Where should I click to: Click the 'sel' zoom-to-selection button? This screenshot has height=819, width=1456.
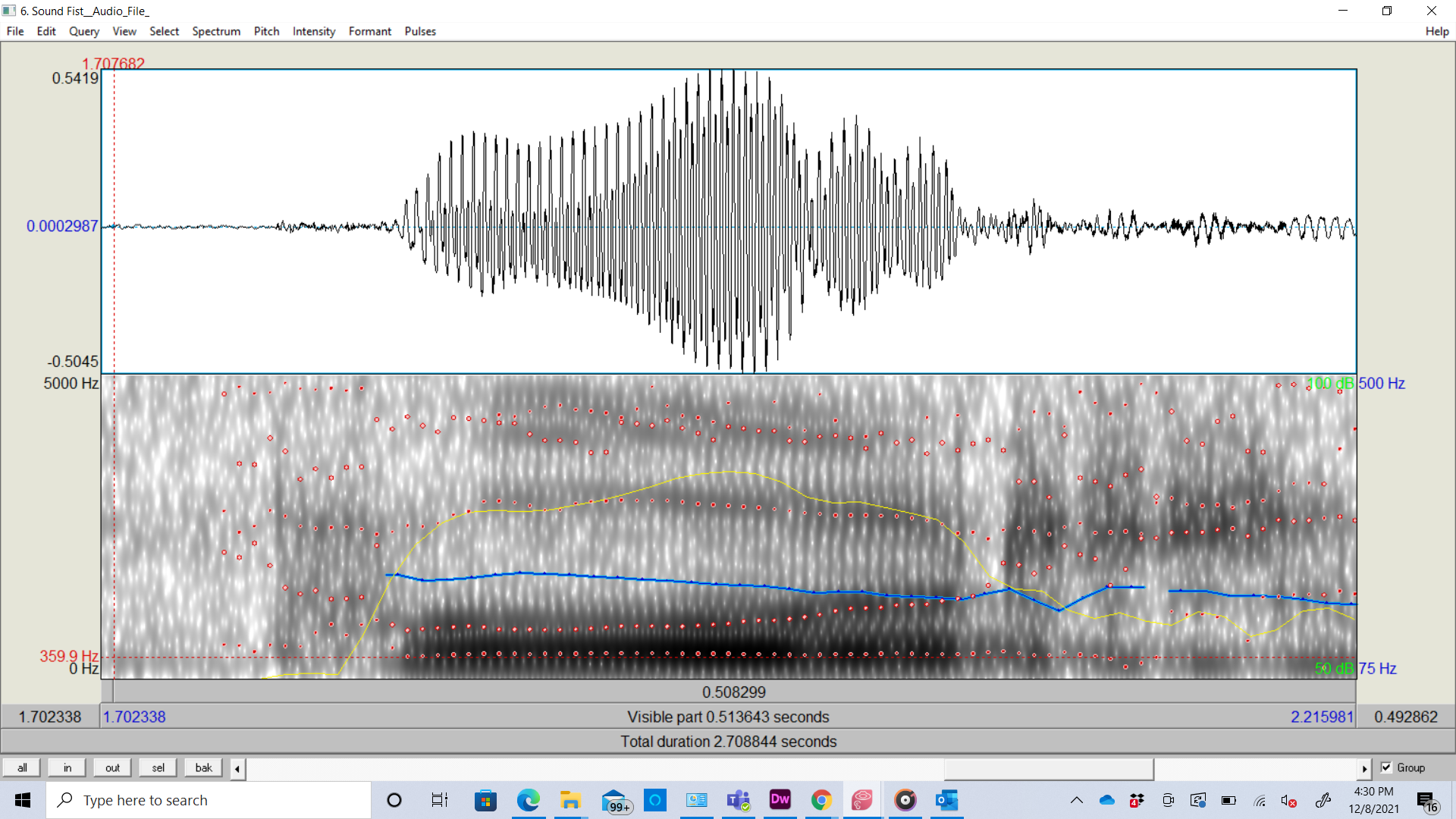(x=158, y=767)
